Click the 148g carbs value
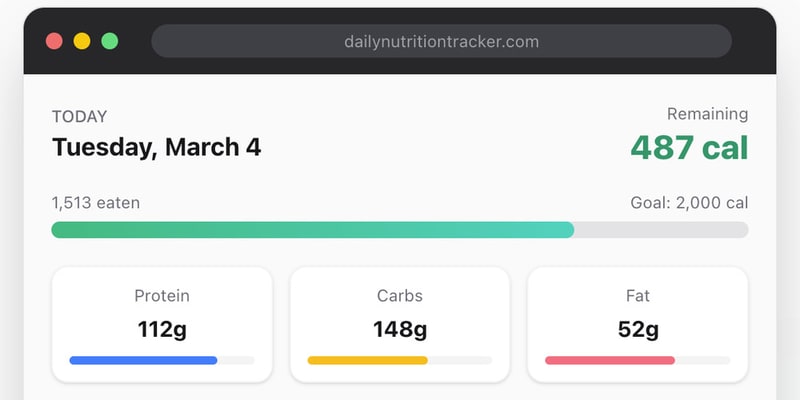The image size is (800, 400). (400, 328)
